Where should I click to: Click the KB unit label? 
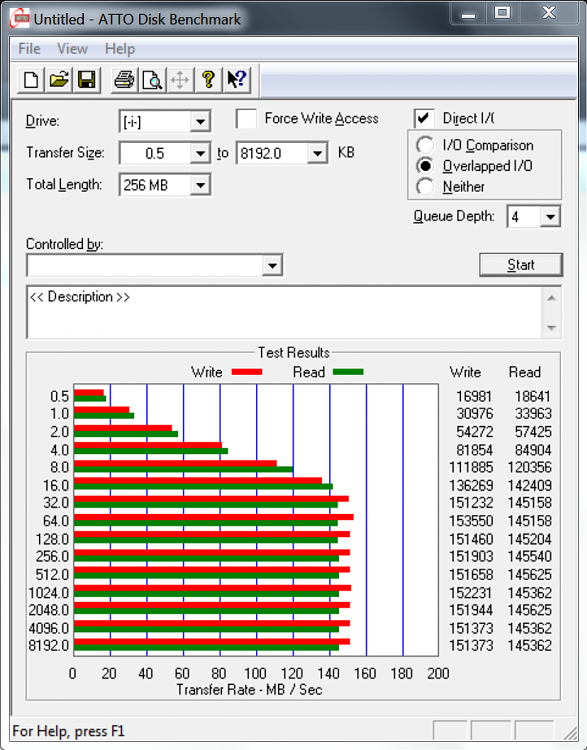[346, 153]
